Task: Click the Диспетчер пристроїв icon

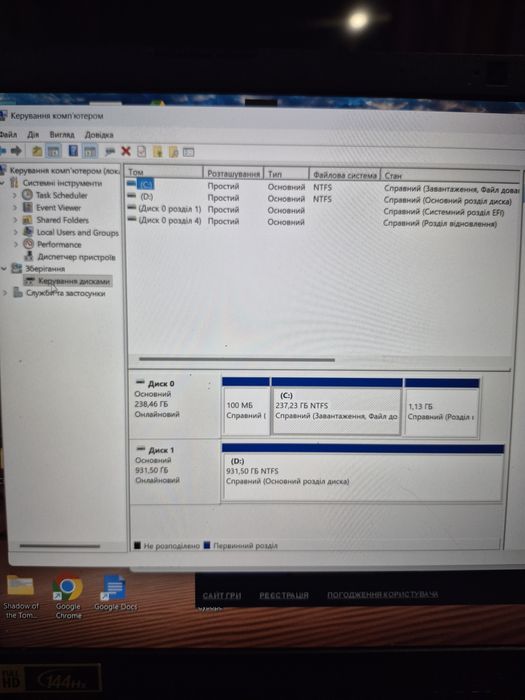Action: click(x=29, y=256)
